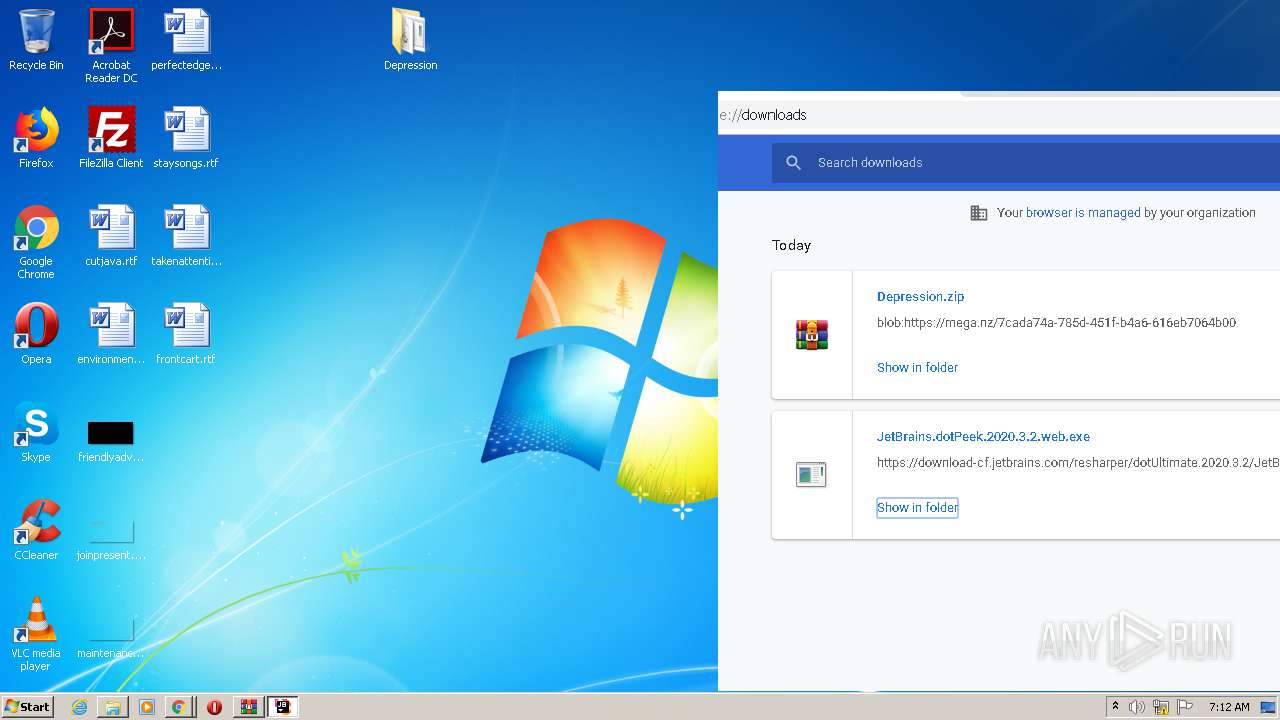This screenshot has height=720, width=1280.
Task: Open the Depression folder on desktop
Action: coord(410,40)
